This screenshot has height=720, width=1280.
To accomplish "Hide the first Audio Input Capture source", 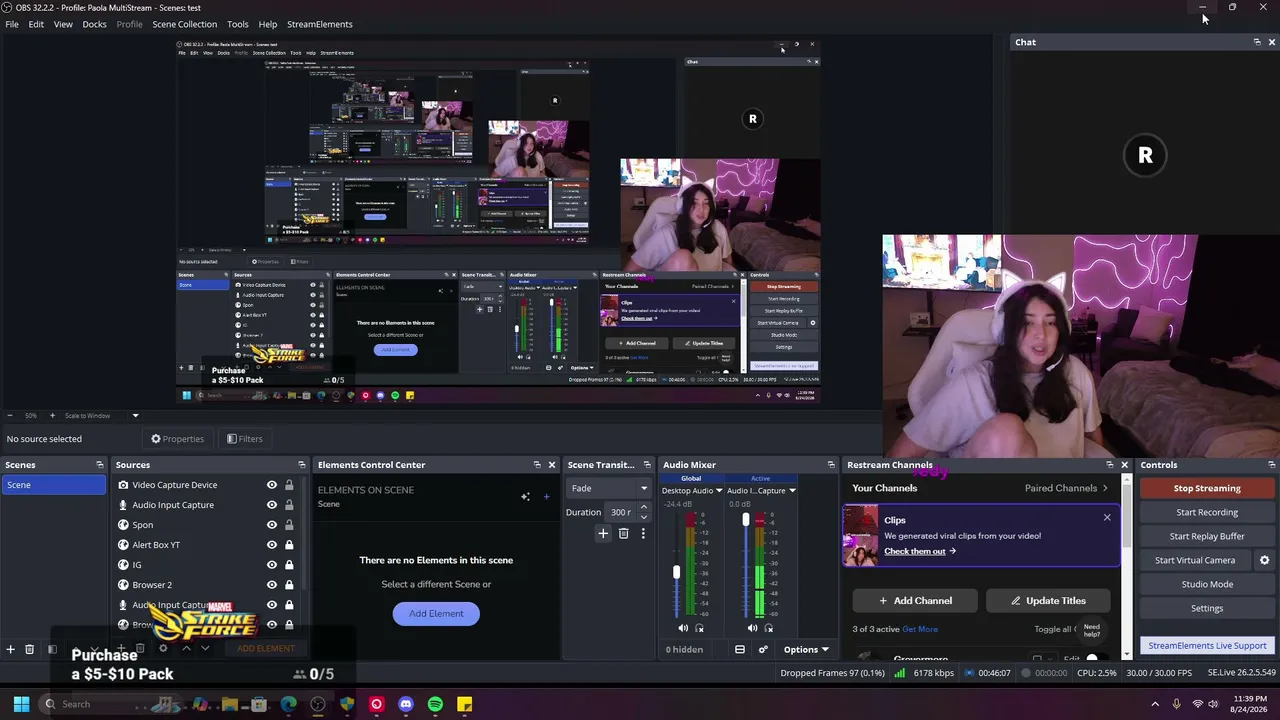I will click(x=271, y=505).
